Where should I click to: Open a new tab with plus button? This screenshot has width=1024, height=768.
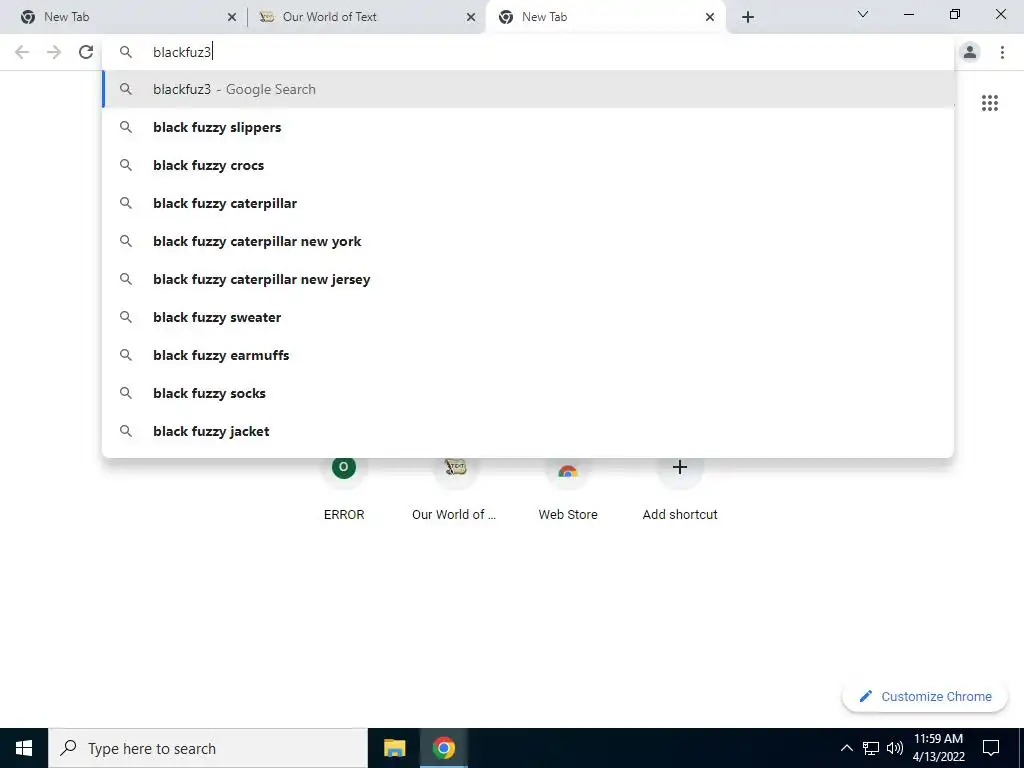[x=748, y=17]
